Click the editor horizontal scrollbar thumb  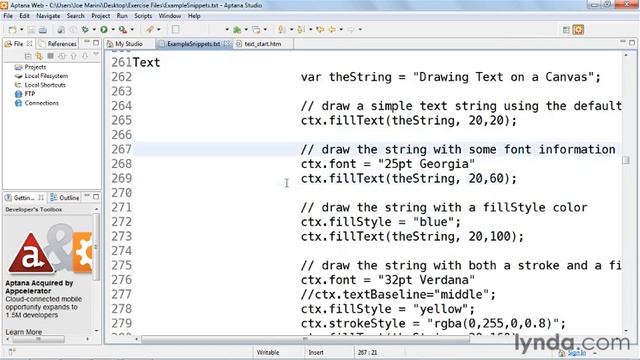(305, 339)
